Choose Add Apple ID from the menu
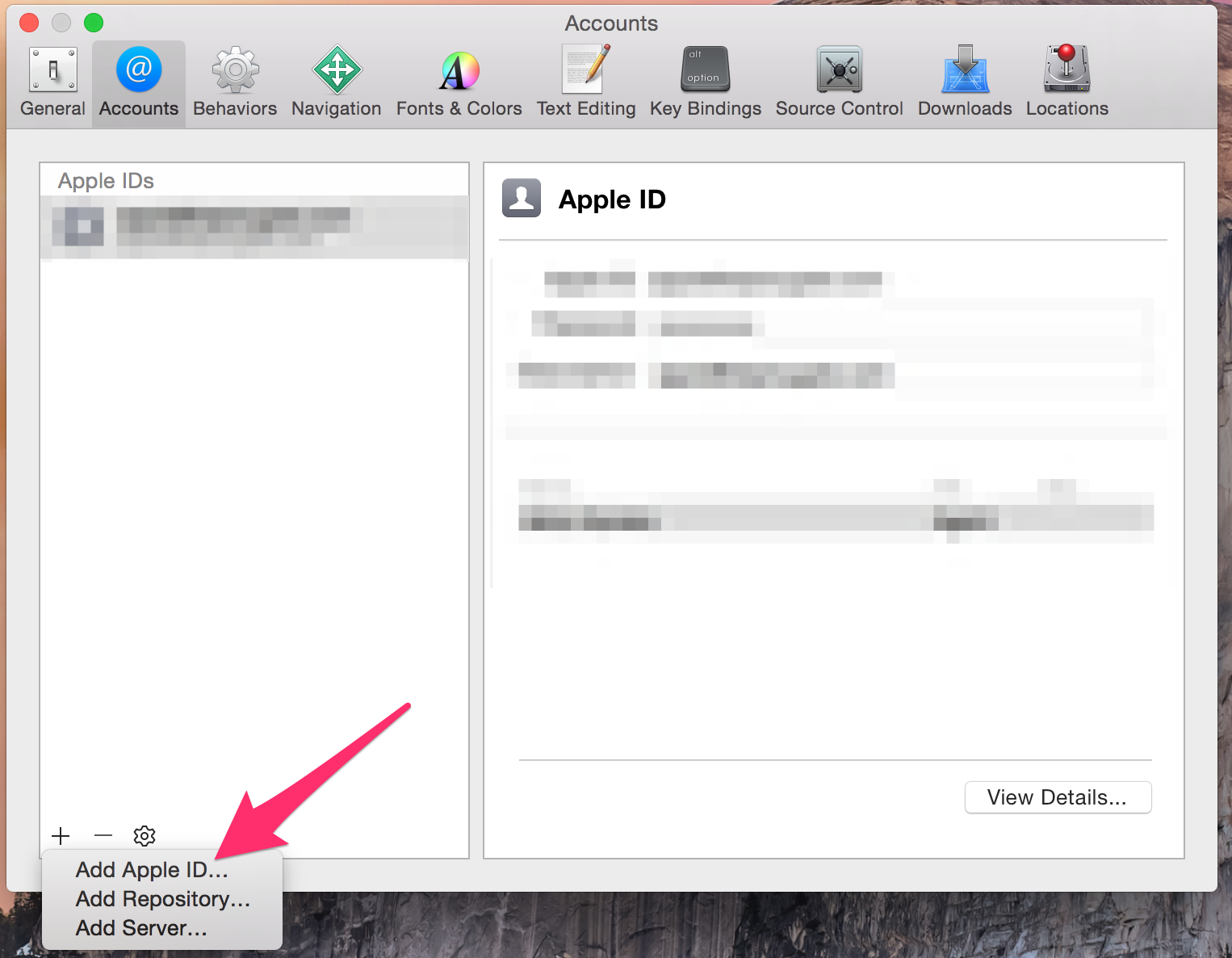The image size is (1232, 958). click(x=151, y=870)
